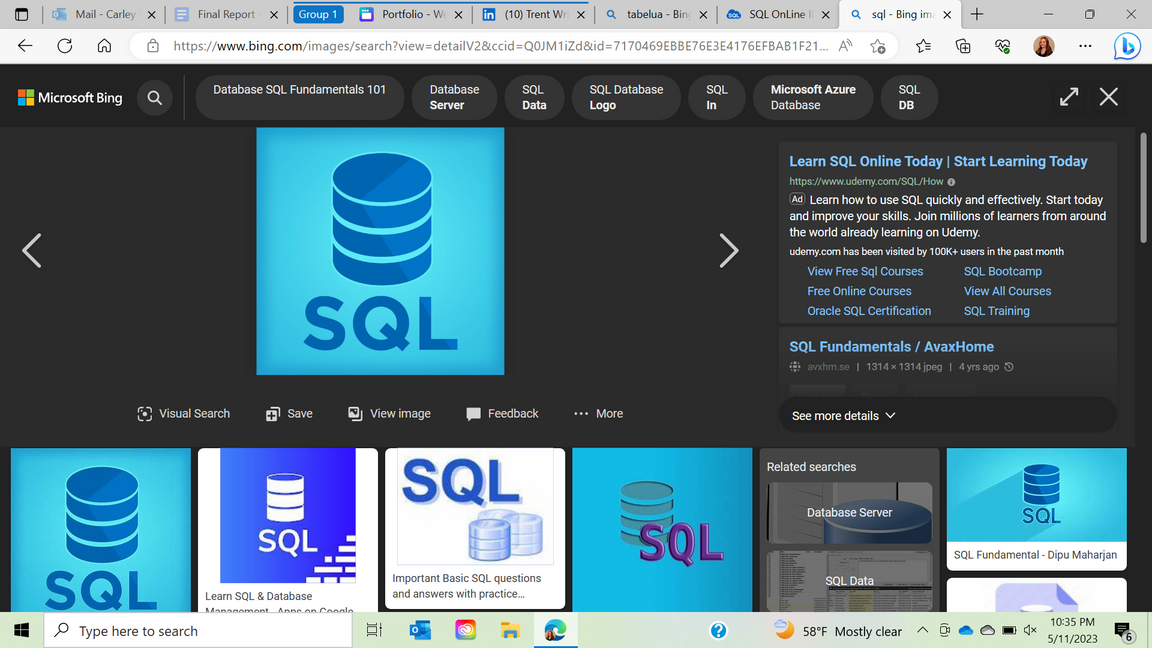The height and width of the screenshot is (648, 1152).
Task: Open the browser home page icon
Action: pyautogui.click(x=104, y=46)
